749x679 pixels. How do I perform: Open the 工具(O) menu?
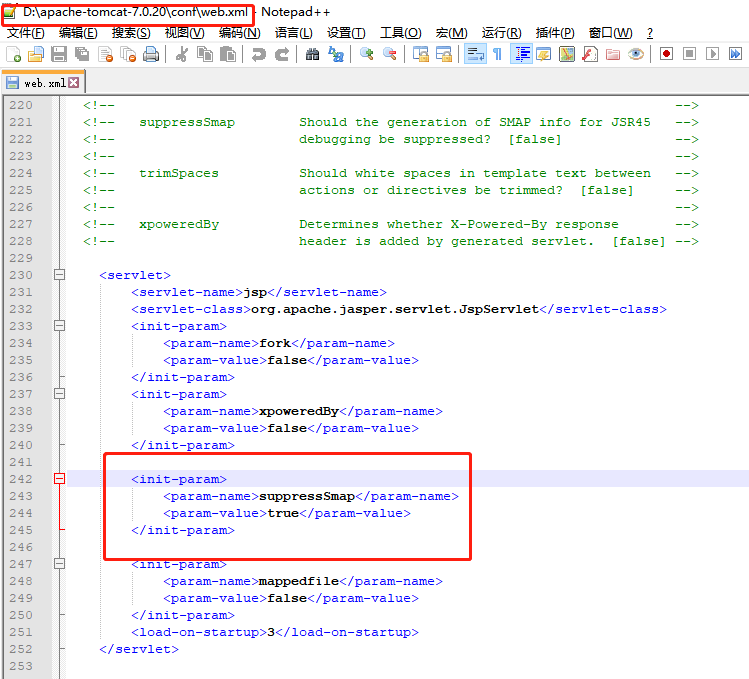[x=401, y=33]
